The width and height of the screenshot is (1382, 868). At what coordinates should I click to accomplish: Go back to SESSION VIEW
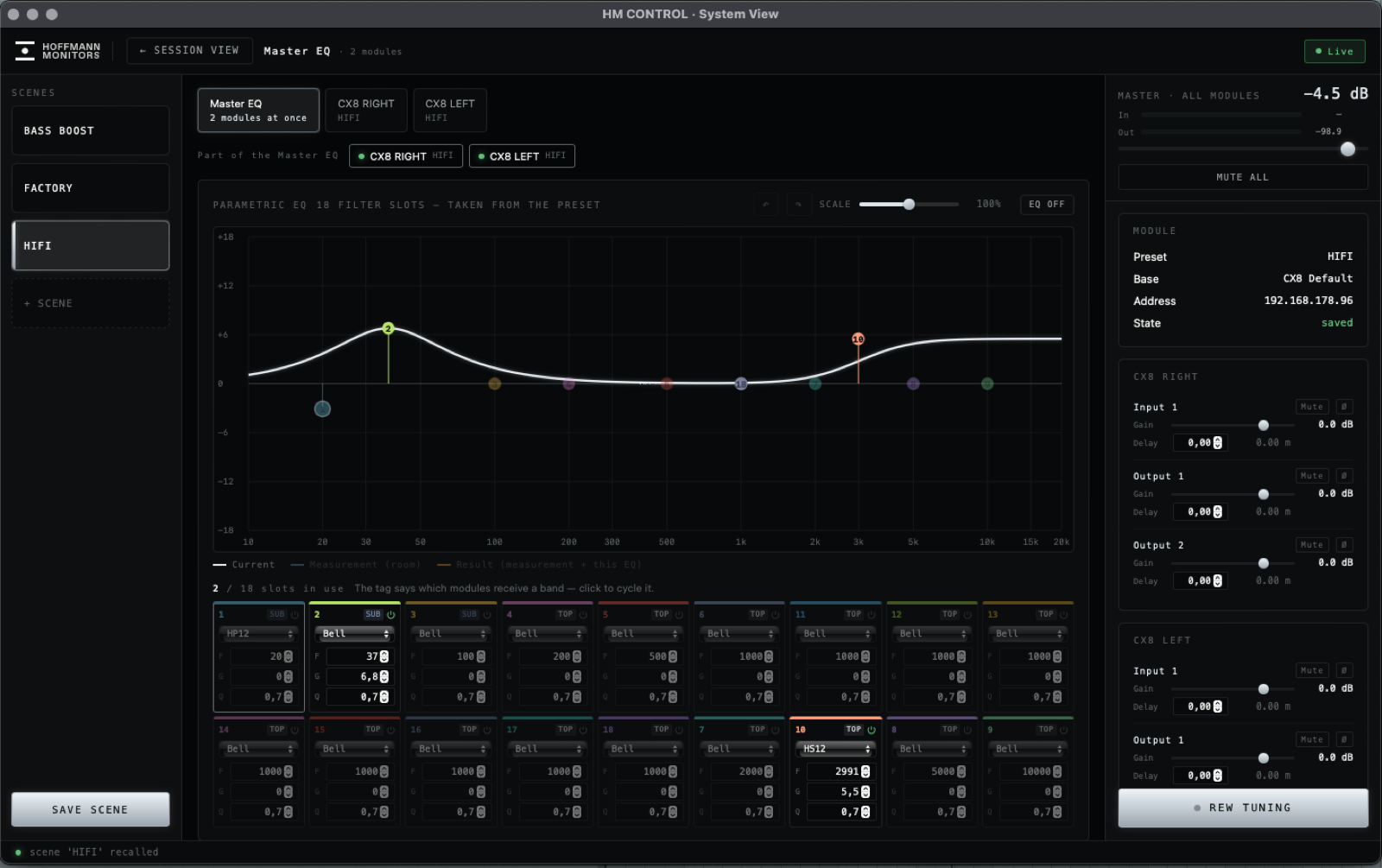[189, 51]
